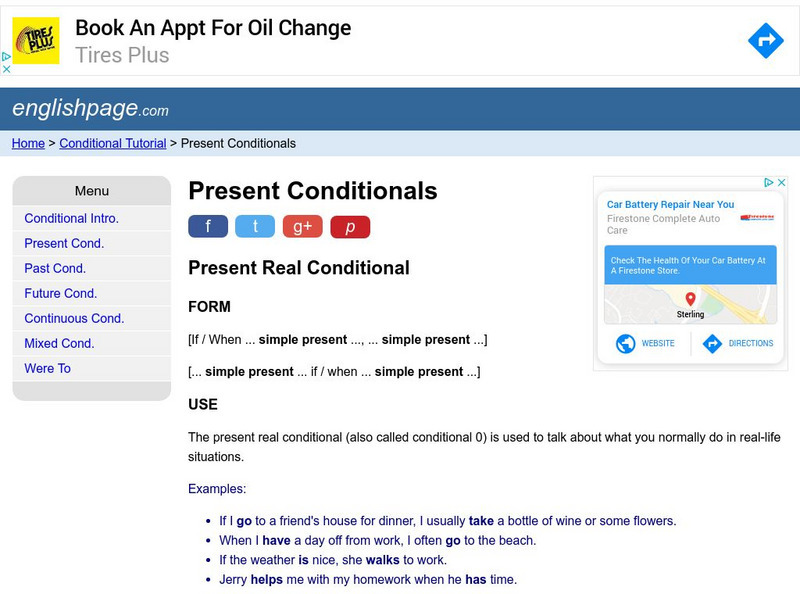This screenshot has width=800, height=594.
Task: Share page on Google Plus
Action: pos(302,227)
